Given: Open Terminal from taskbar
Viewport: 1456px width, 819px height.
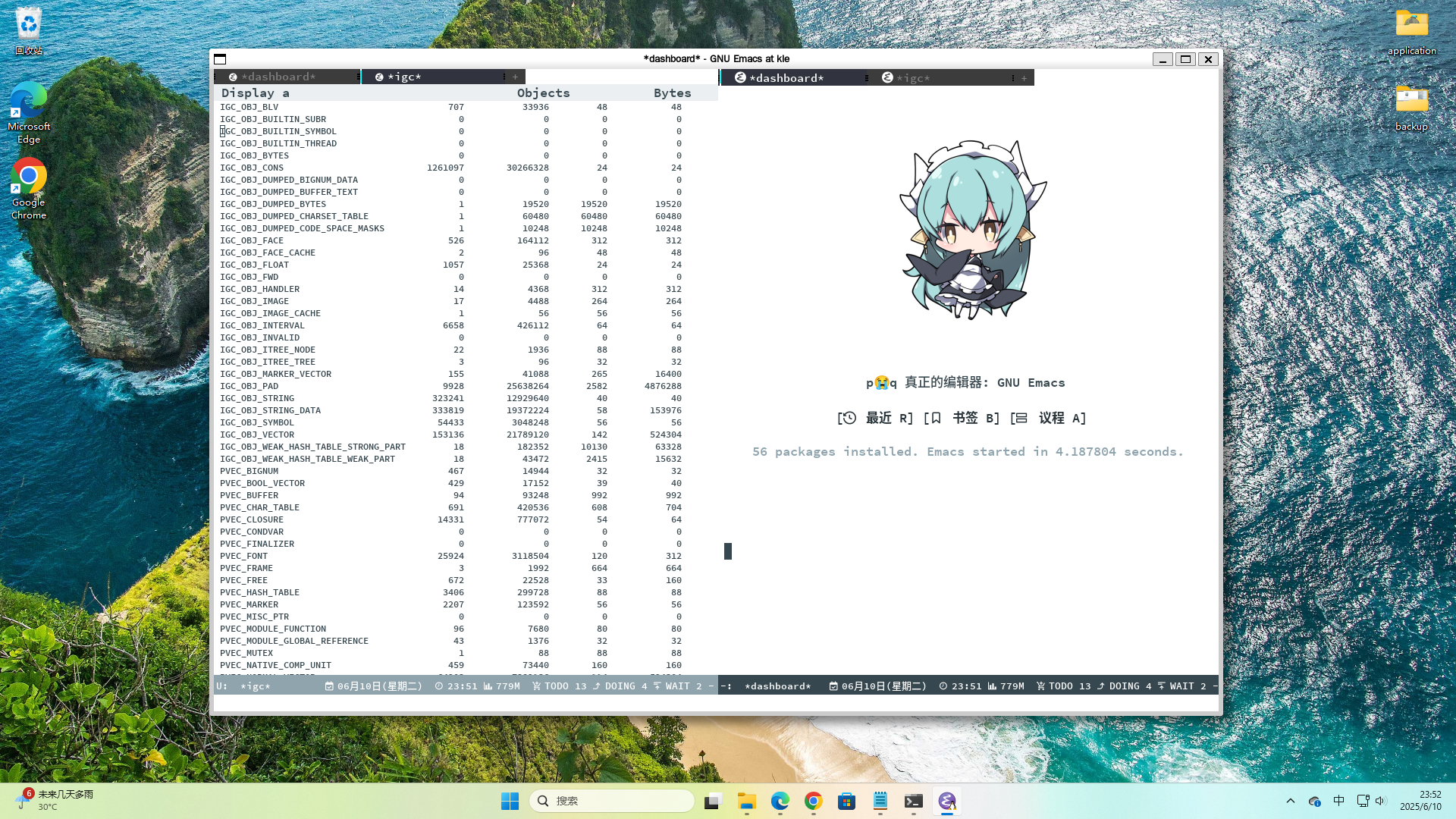Looking at the screenshot, I should (x=914, y=801).
